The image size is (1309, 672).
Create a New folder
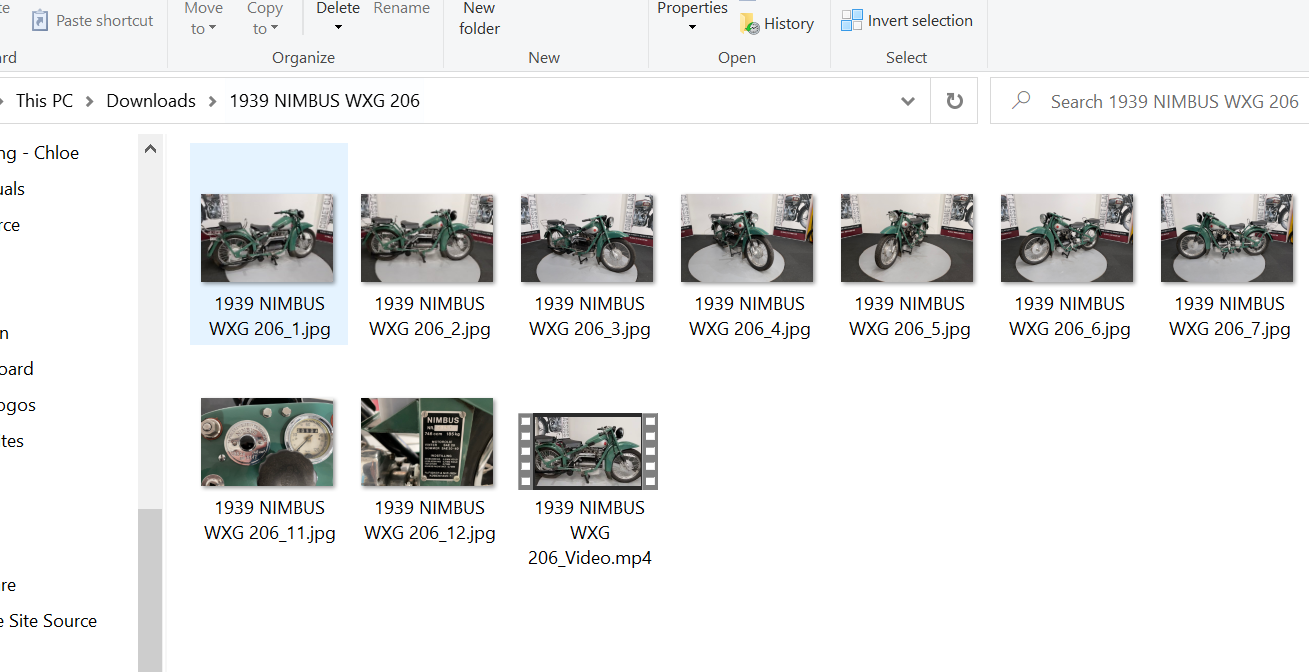479,18
